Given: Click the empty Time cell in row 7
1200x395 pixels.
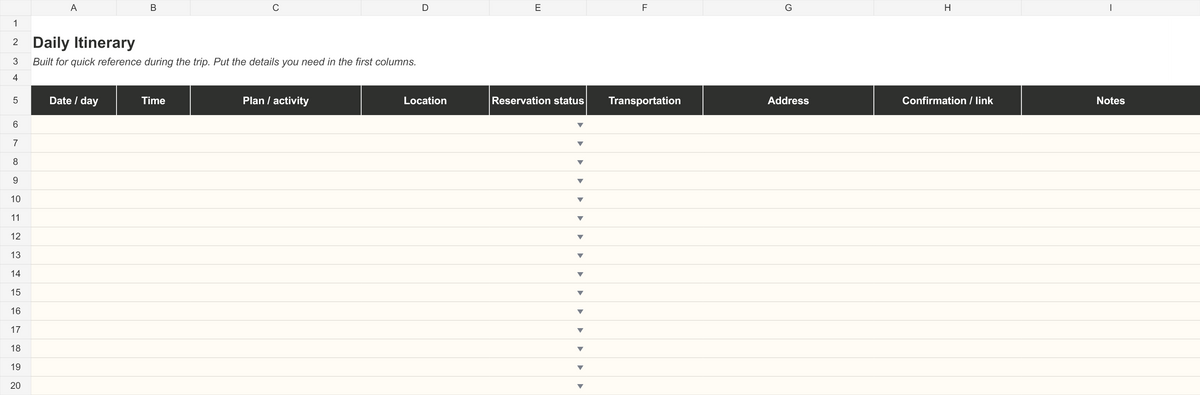Looking at the screenshot, I should 153,144.
